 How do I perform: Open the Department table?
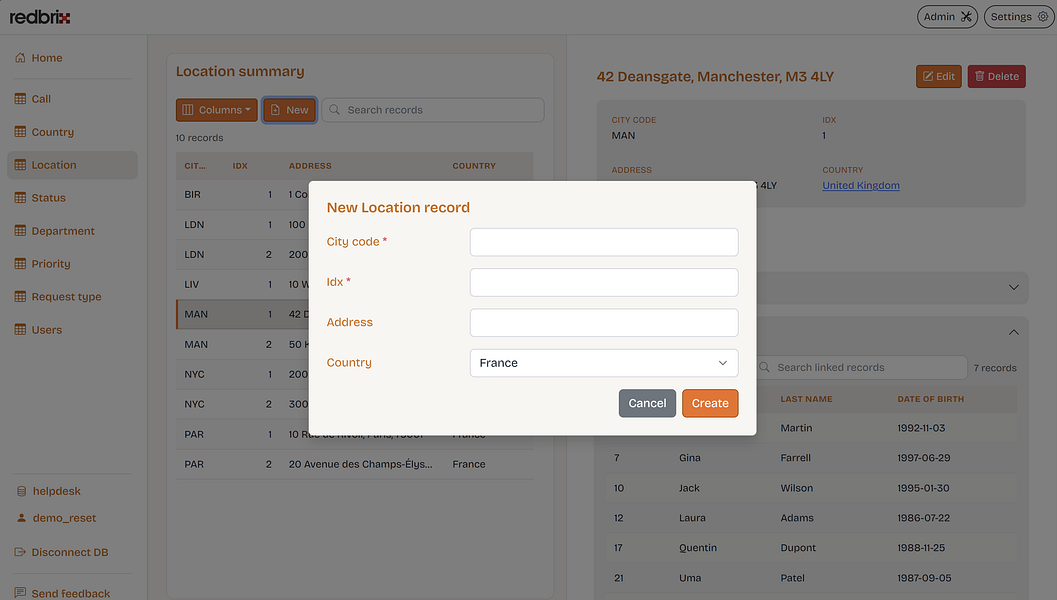point(63,231)
